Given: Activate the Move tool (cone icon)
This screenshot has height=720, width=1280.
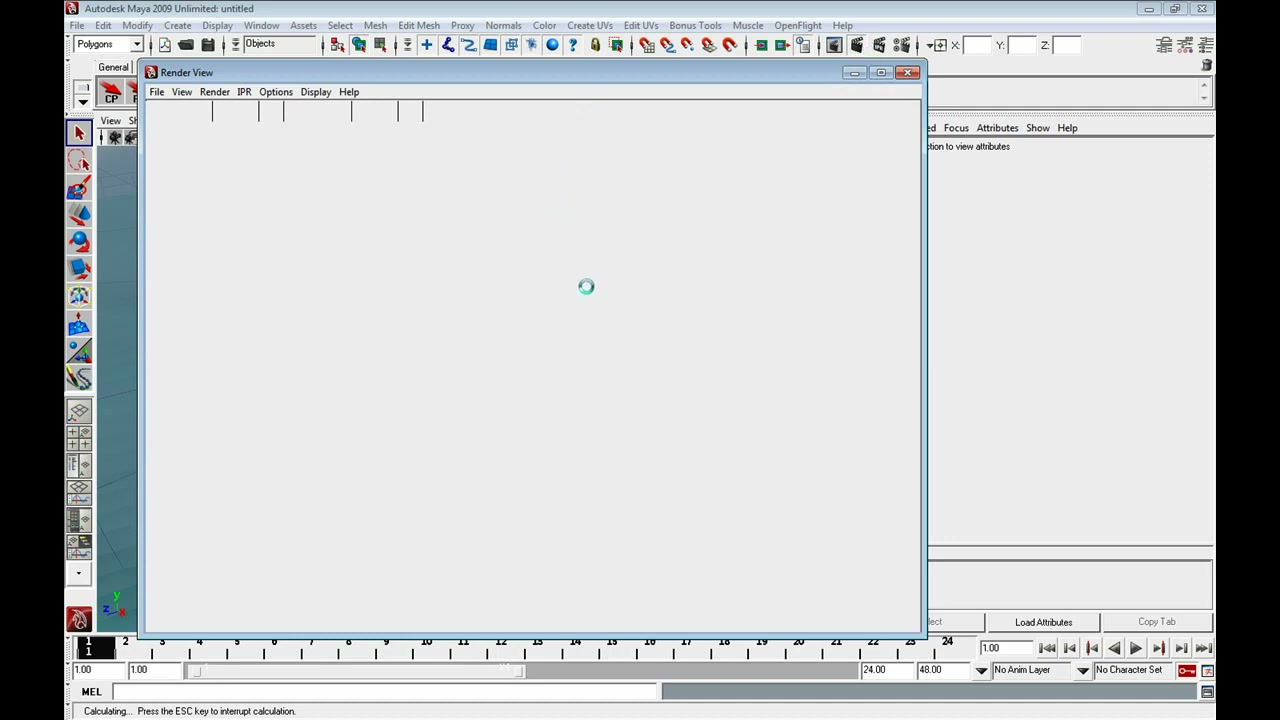Looking at the screenshot, I should 79,214.
